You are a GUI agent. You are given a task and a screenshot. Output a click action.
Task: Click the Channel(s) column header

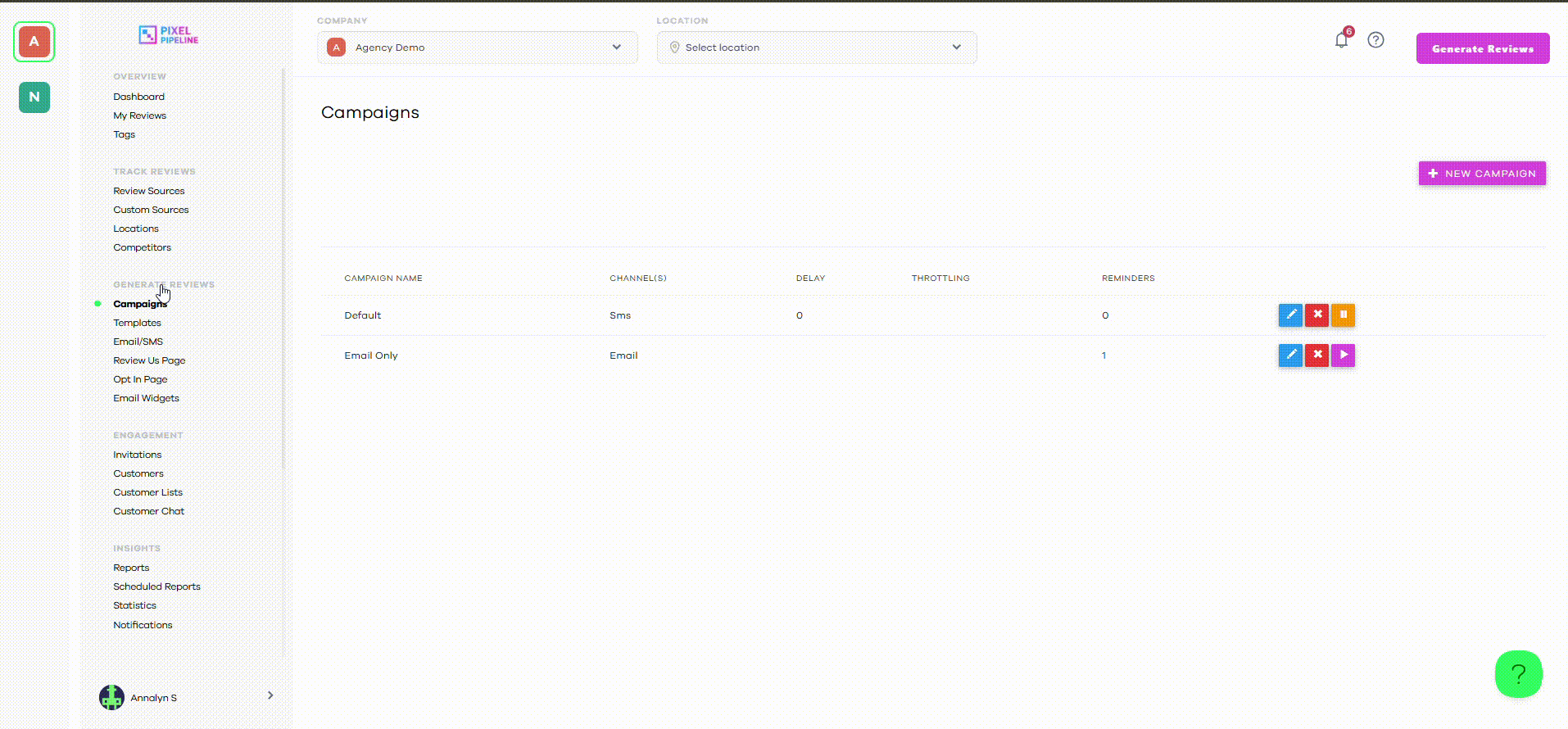point(638,278)
